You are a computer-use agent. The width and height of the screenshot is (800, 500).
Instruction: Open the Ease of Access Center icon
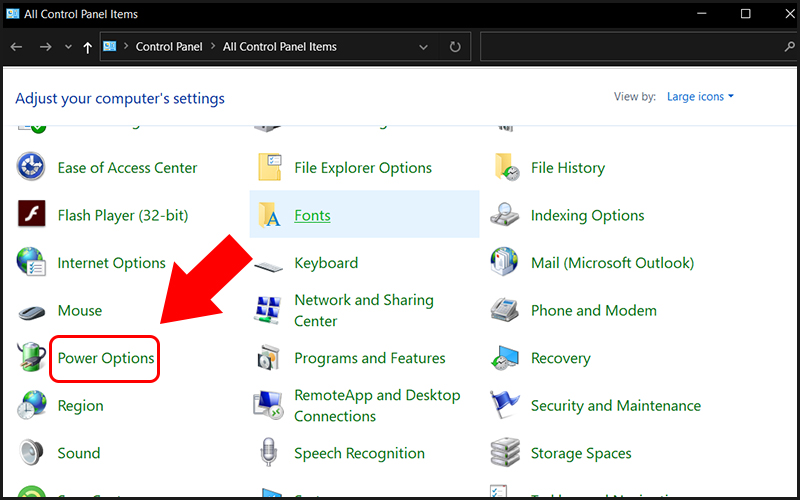coord(31,167)
